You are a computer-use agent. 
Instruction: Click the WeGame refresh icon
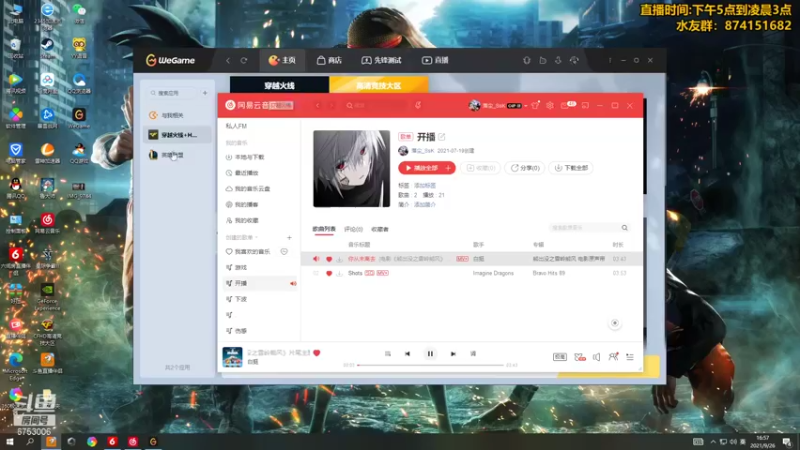[x=244, y=60]
